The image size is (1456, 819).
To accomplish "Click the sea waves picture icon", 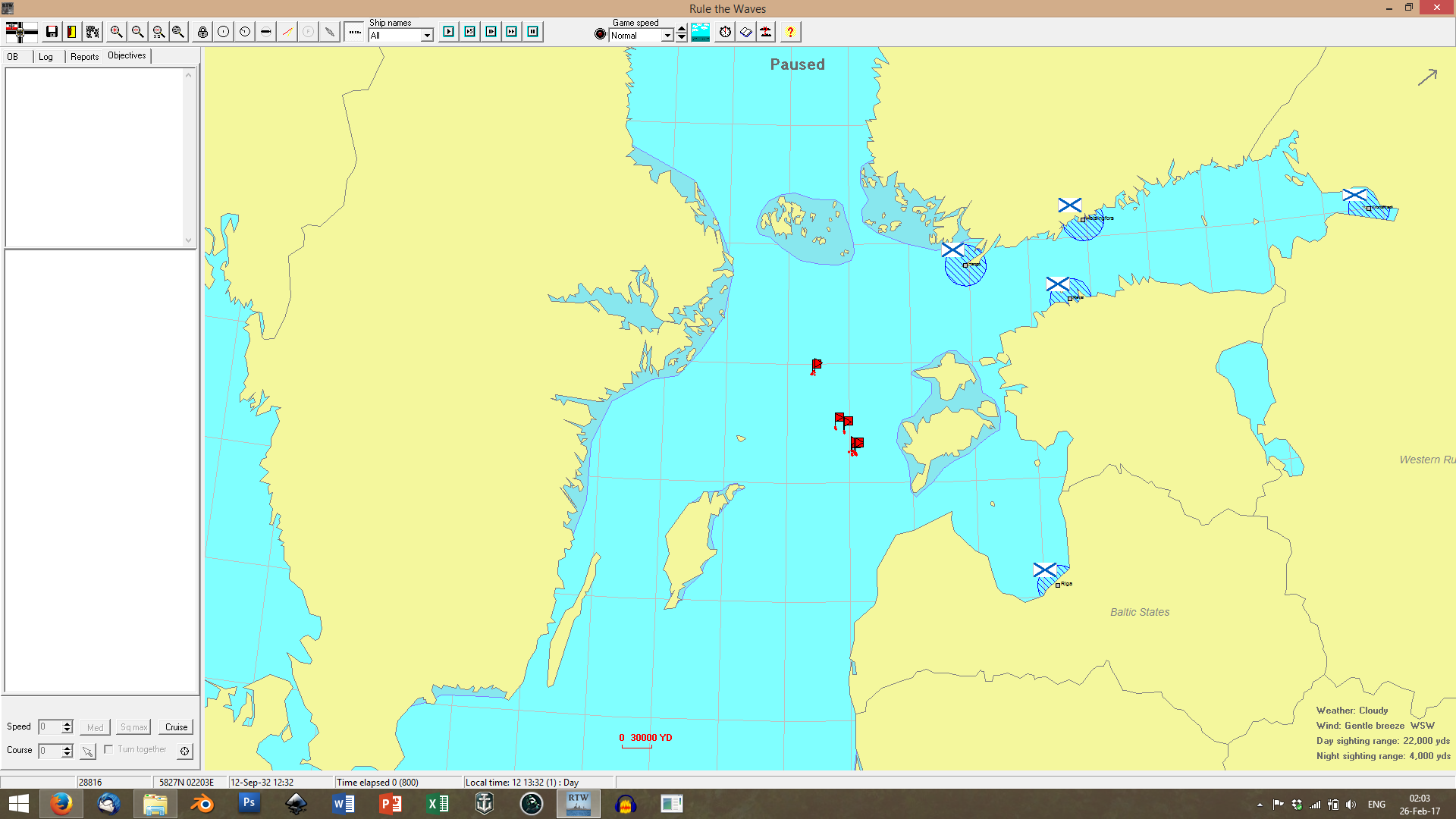I will pyautogui.click(x=700, y=32).
